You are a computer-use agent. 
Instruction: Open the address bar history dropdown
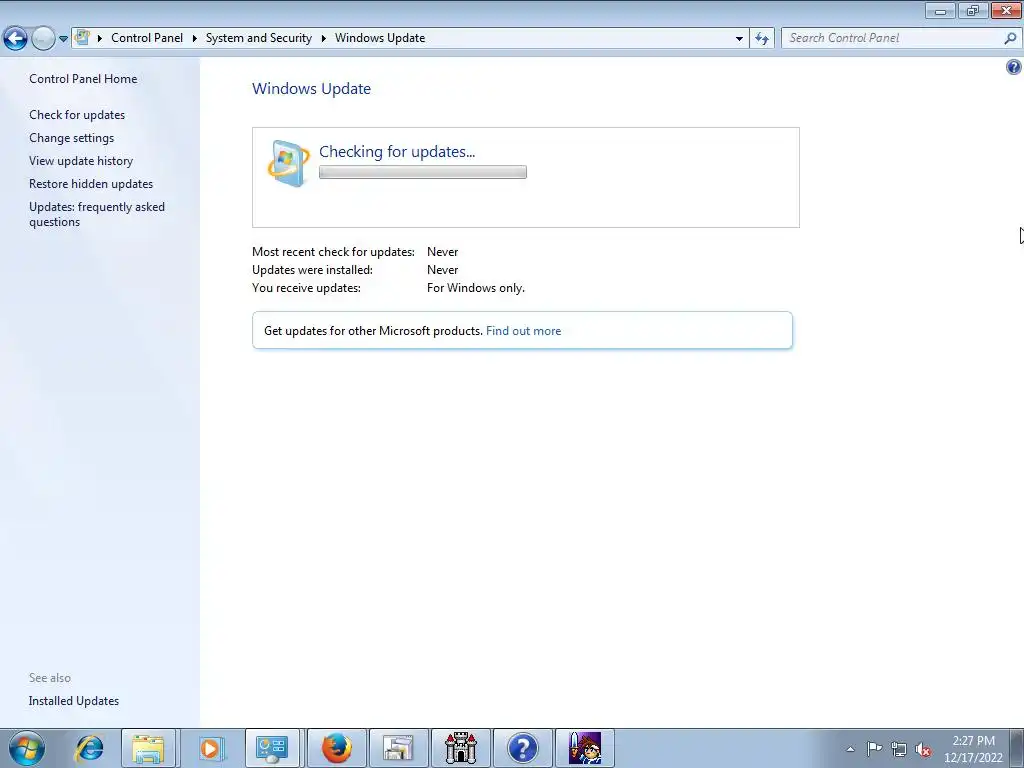click(x=739, y=39)
